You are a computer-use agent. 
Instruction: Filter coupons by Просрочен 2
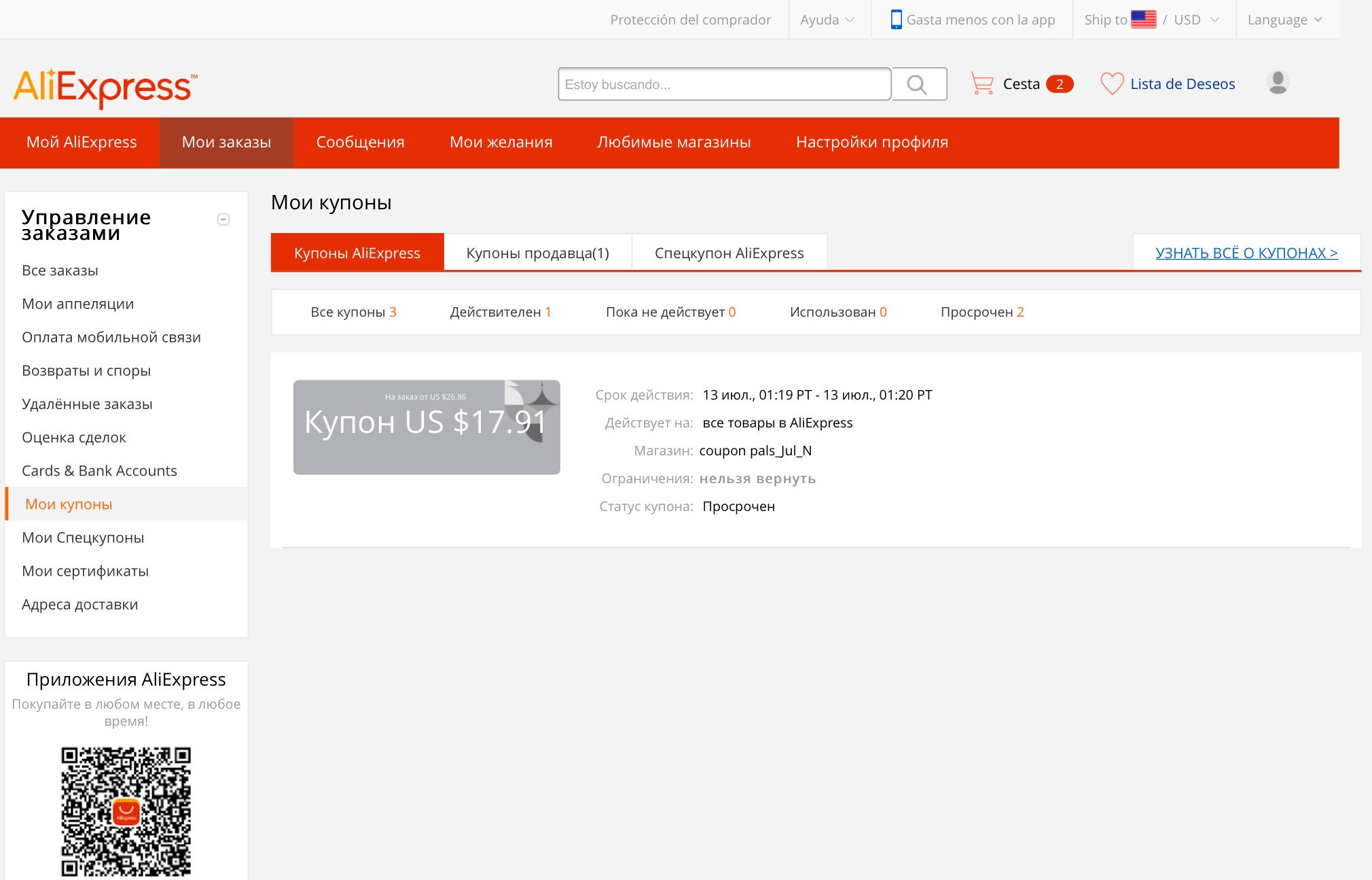[x=982, y=312]
